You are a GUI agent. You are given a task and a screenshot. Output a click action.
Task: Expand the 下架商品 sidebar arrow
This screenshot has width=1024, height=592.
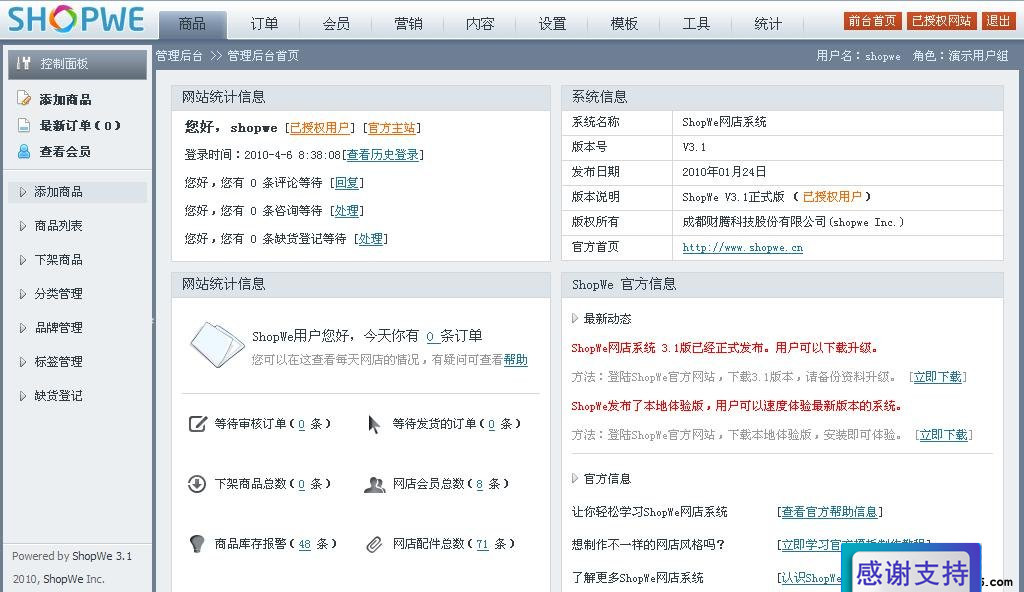[23, 260]
